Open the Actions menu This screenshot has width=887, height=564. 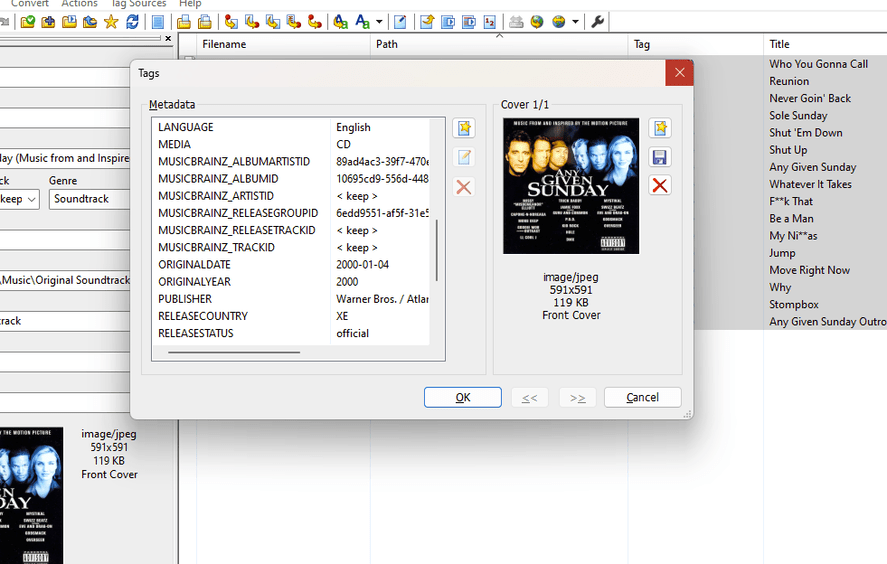(79, 3)
